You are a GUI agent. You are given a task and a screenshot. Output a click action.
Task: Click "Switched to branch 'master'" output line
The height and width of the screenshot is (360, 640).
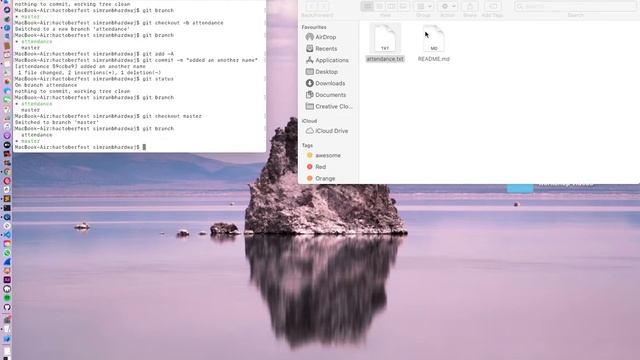(x=57, y=122)
